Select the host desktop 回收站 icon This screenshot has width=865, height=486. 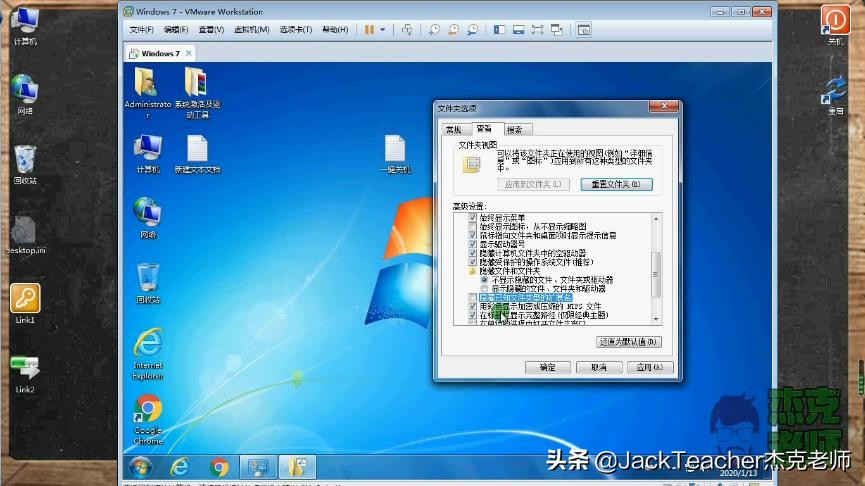click(25, 164)
